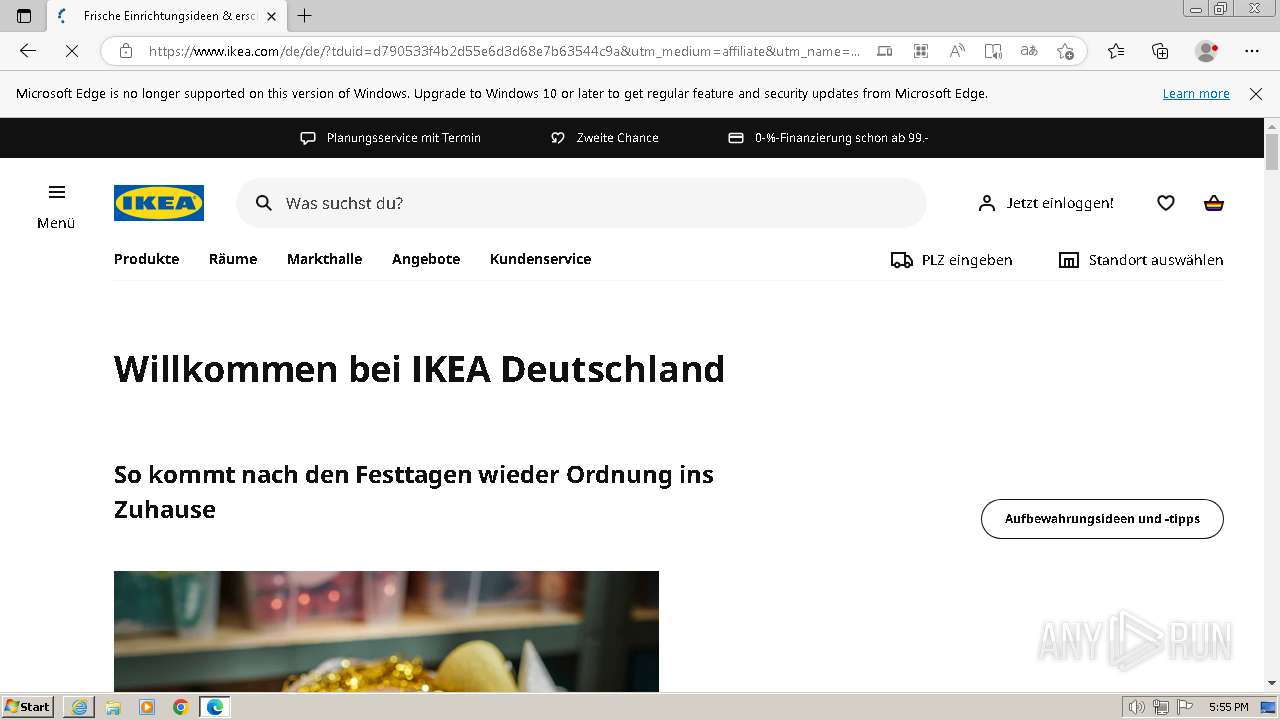
Task: Go back with the browser back arrow
Action: (28, 51)
